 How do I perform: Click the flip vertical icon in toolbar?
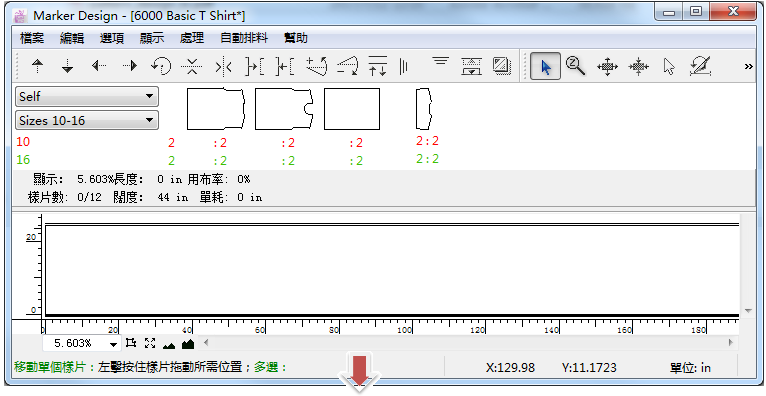(x=192, y=65)
